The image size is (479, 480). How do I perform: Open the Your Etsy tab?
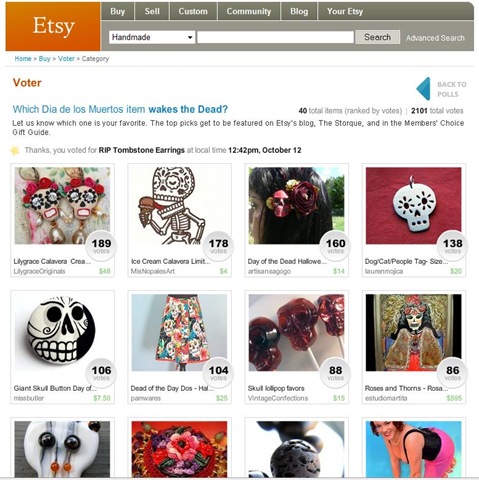pos(345,11)
